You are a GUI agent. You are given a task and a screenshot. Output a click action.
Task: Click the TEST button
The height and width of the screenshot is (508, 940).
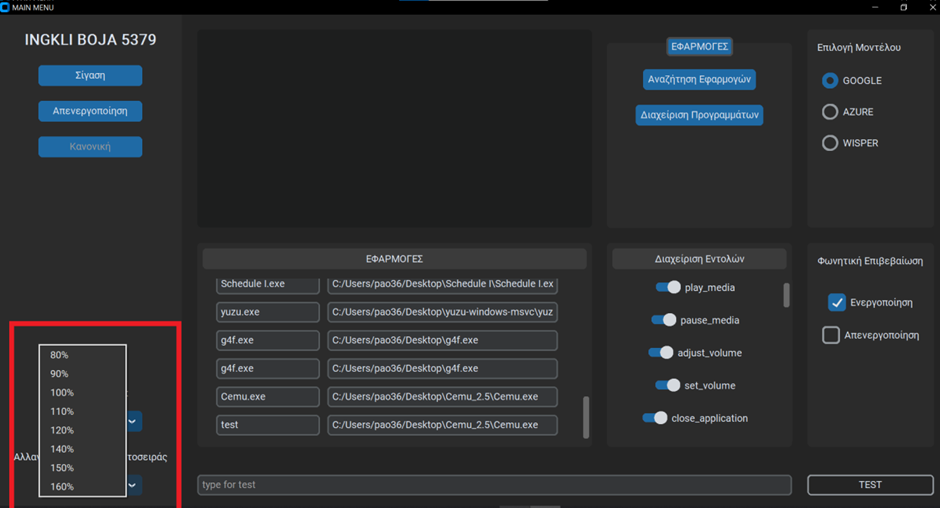[x=870, y=485]
